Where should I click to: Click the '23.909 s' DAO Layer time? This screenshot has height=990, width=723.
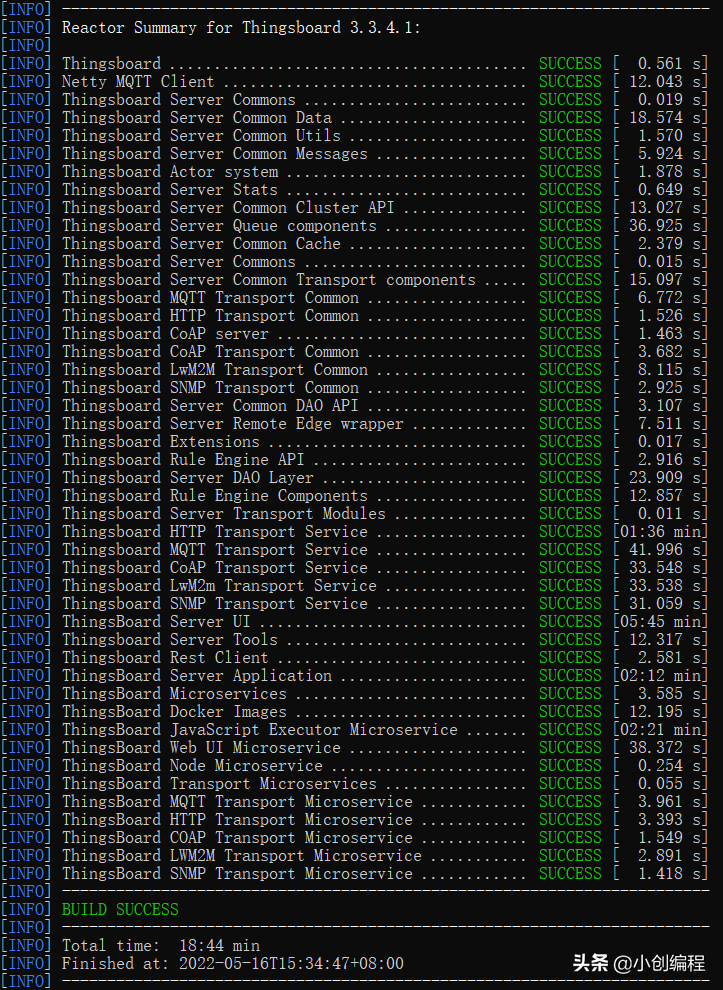[664, 477]
